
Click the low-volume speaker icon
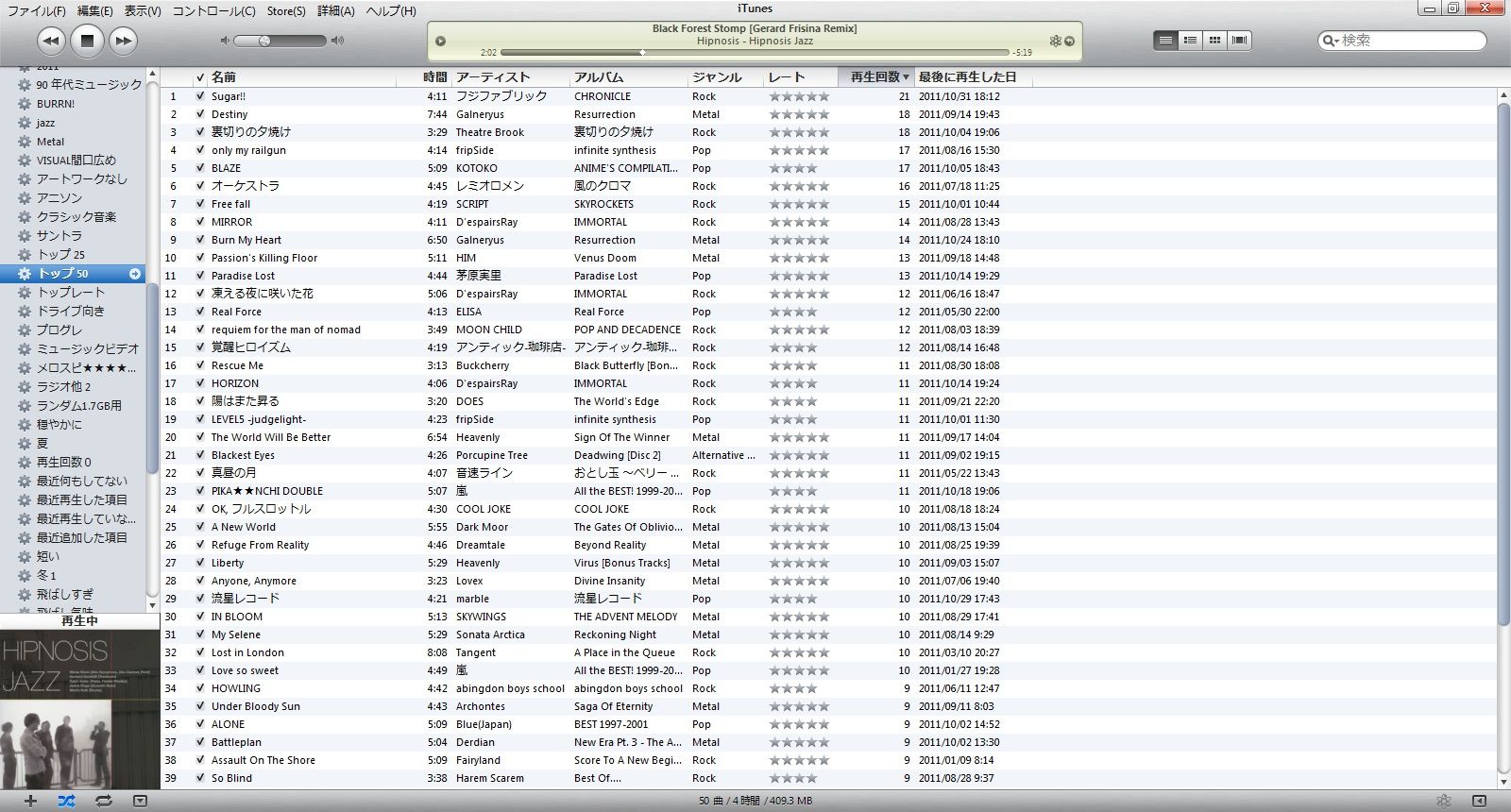[225, 41]
